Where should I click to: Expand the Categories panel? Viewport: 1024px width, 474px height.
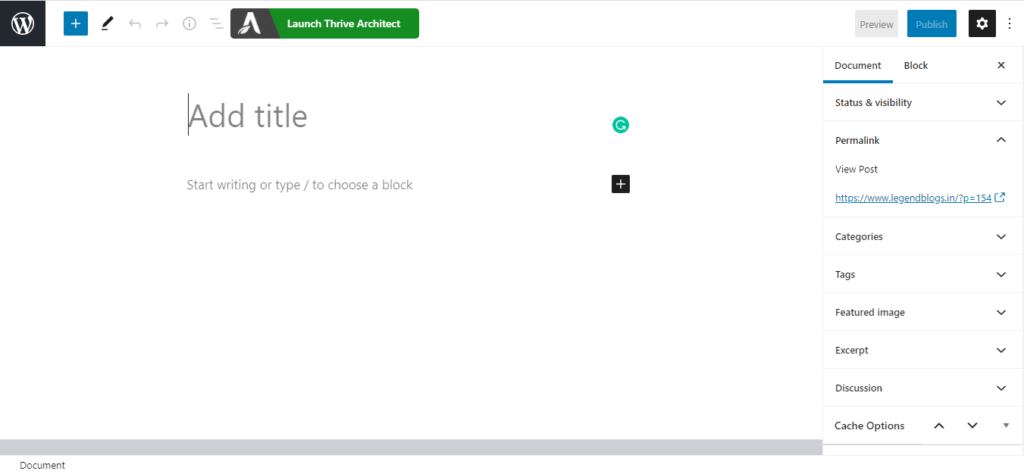921,236
